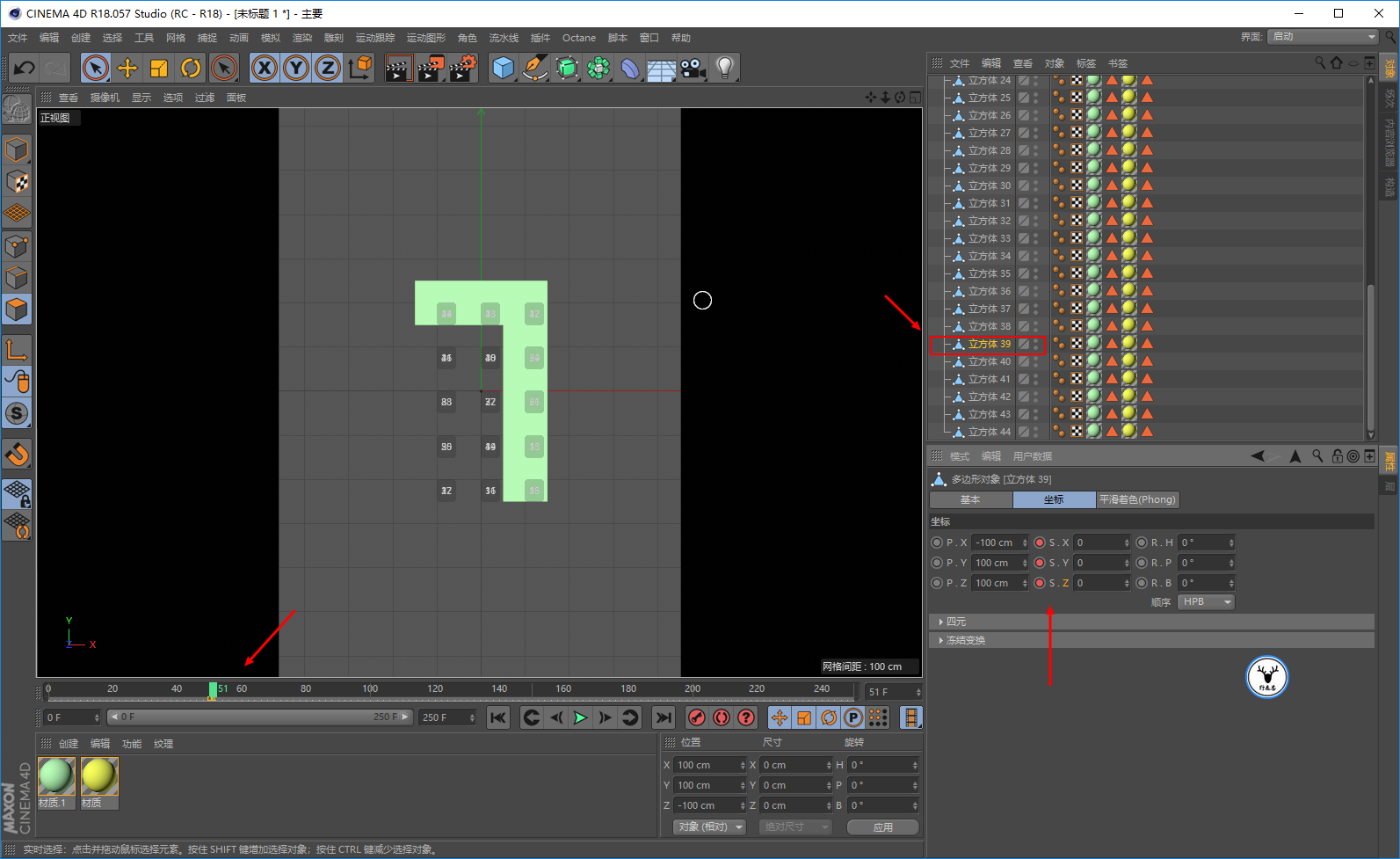Open the 界面 layout dropdown
This screenshot has height=859, width=1400.
click(x=1323, y=36)
